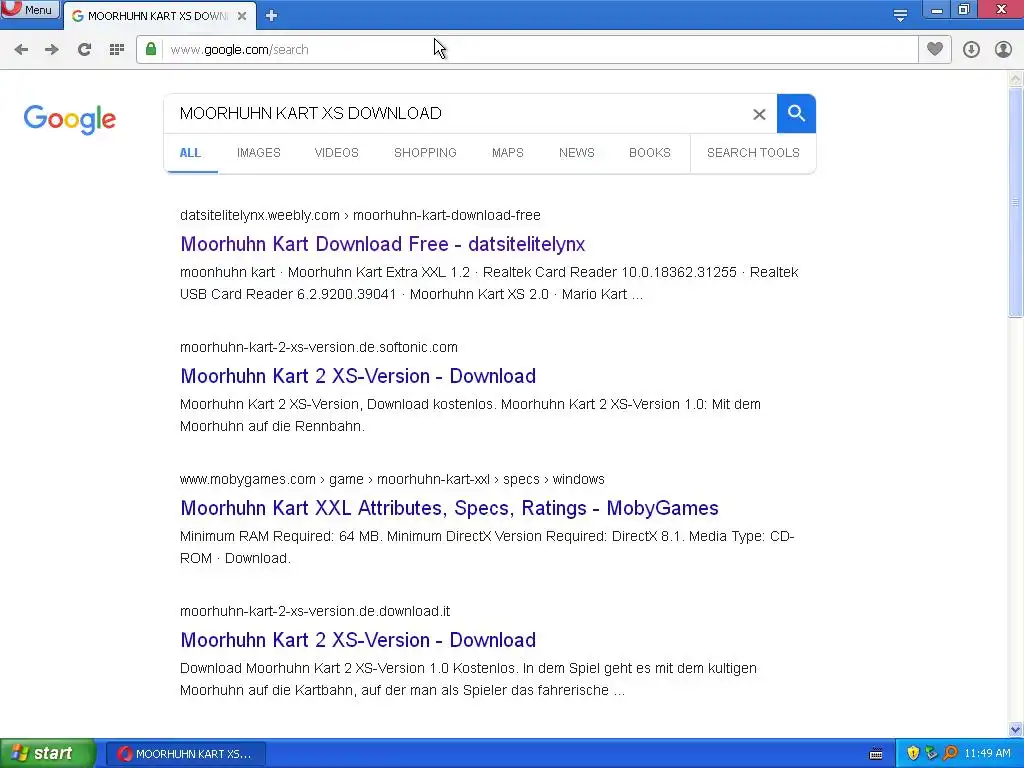Clear the search box with X icon
The image size is (1024, 768).
point(759,114)
